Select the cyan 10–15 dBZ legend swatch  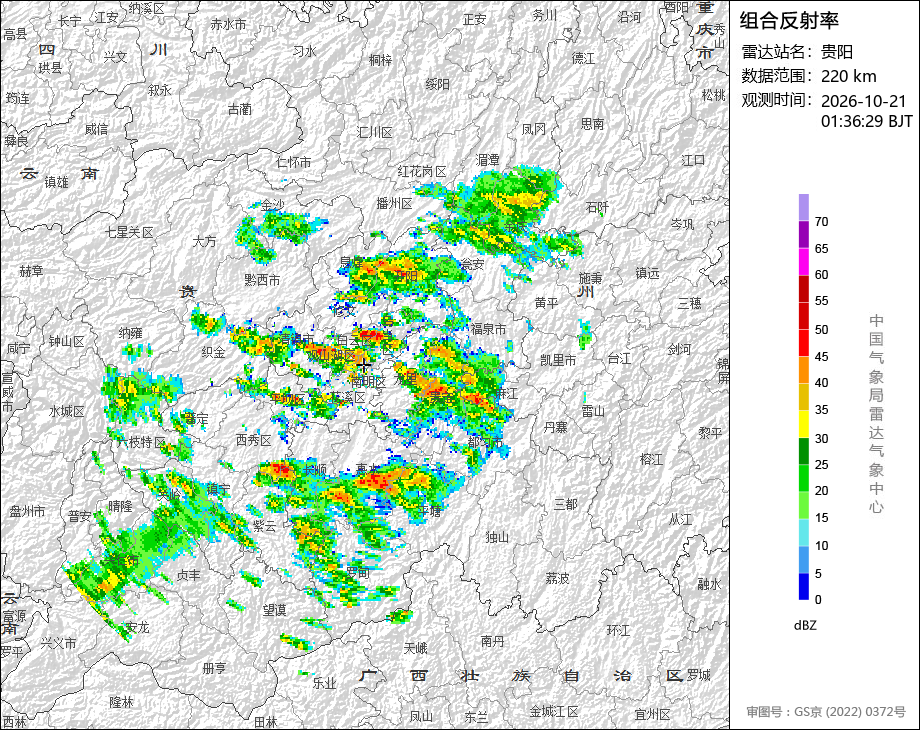coord(803,532)
